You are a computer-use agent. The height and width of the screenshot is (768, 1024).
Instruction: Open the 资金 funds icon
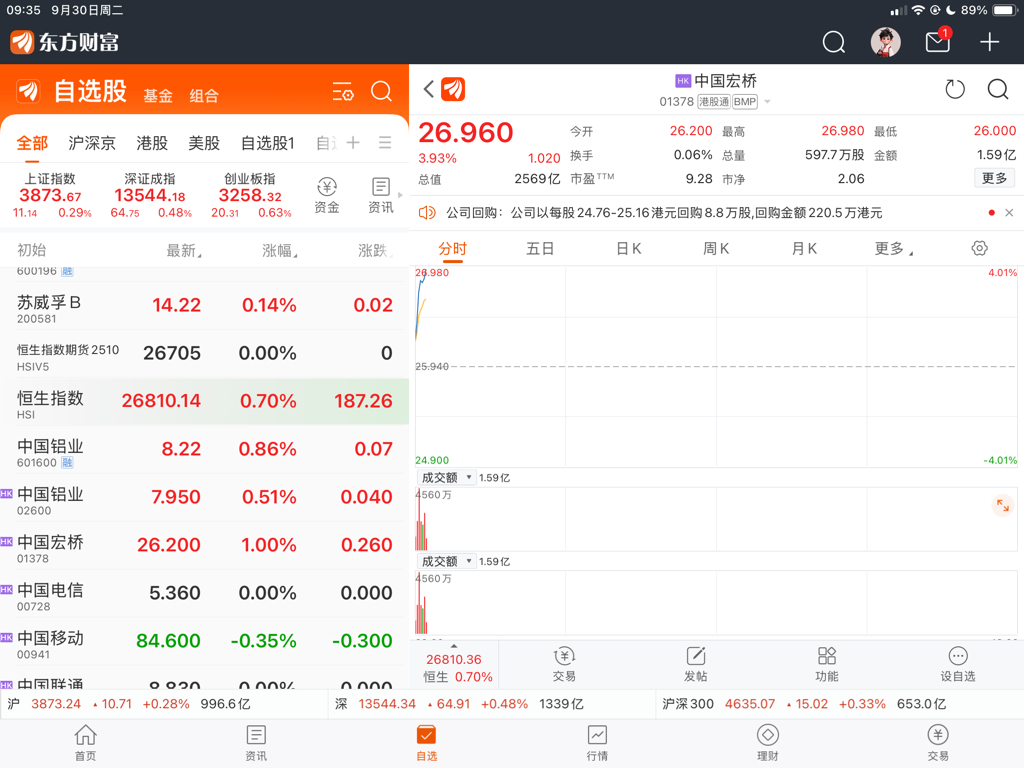327,195
